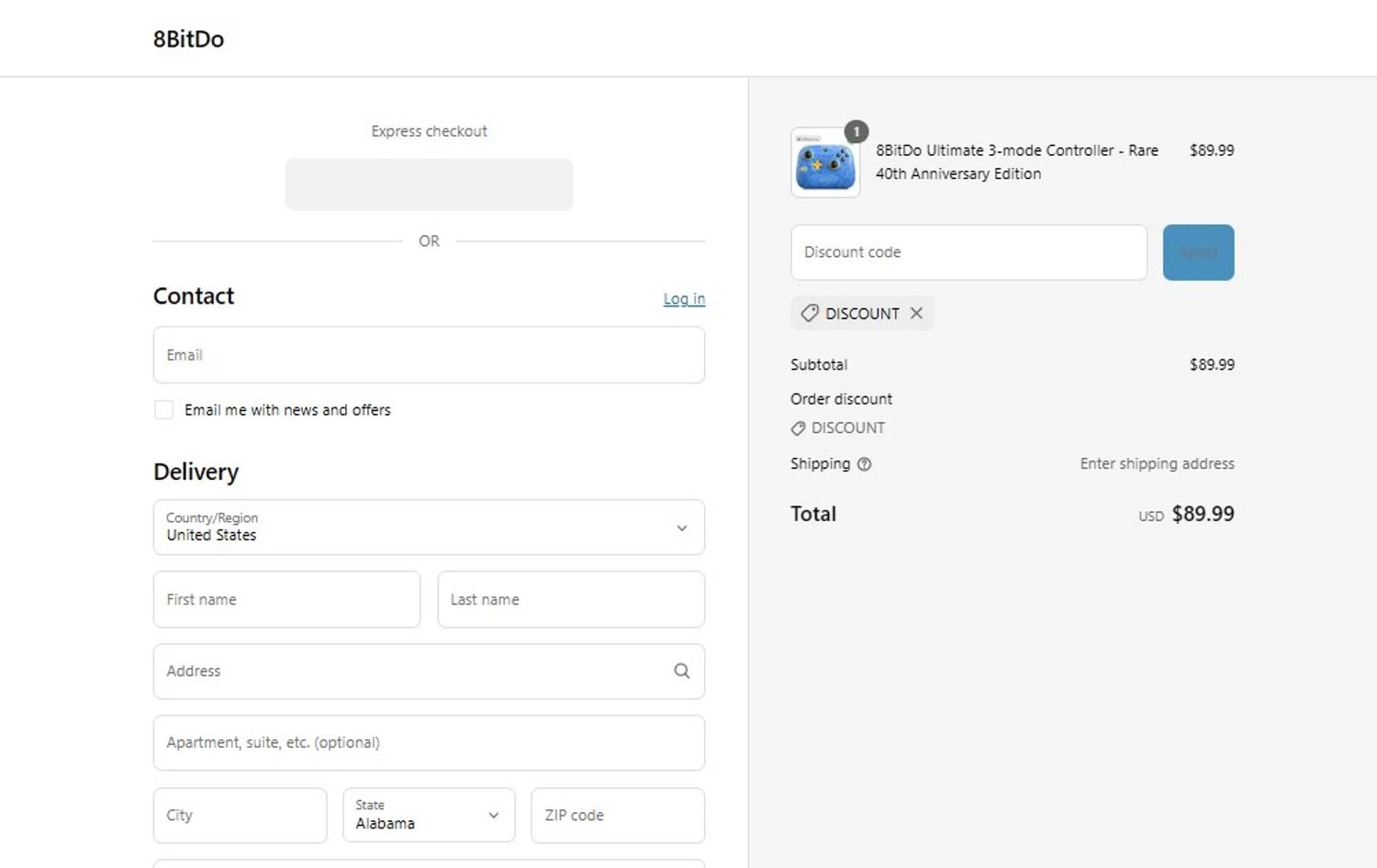This screenshot has height=868, width=1377.
Task: Click the Discount code input field
Action: [x=968, y=252]
